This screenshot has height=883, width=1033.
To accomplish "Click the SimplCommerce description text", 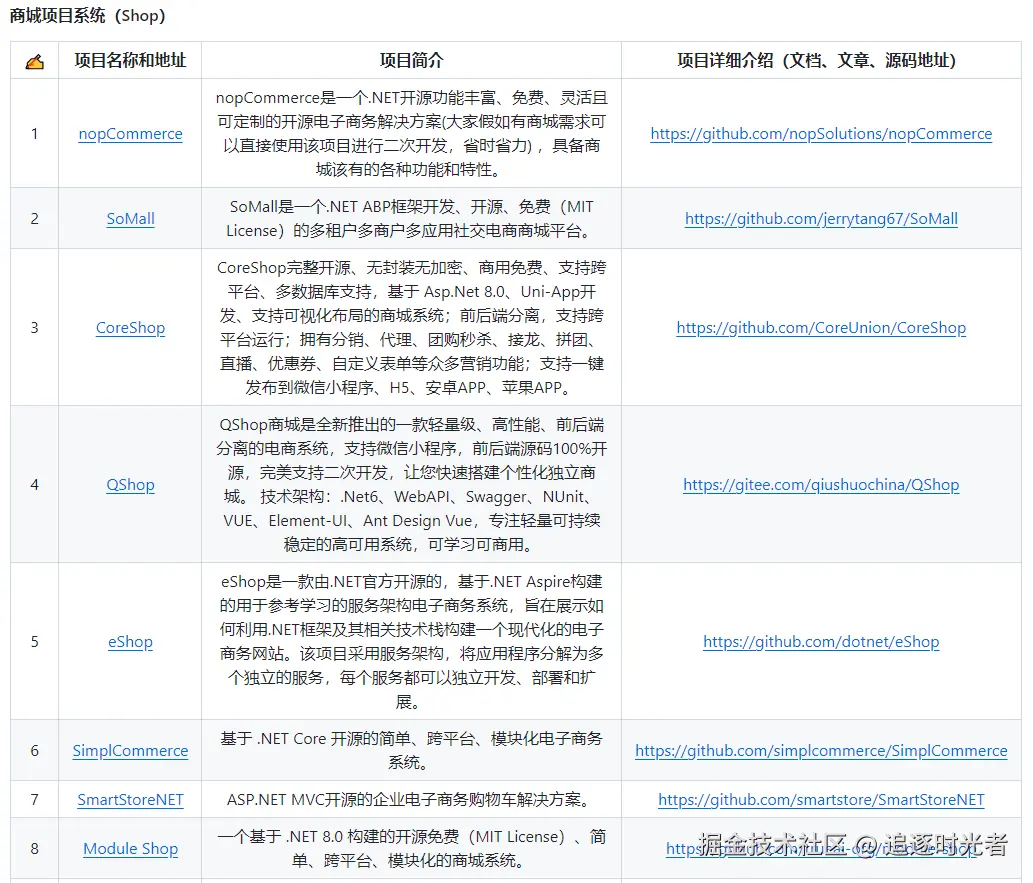I will [411, 751].
